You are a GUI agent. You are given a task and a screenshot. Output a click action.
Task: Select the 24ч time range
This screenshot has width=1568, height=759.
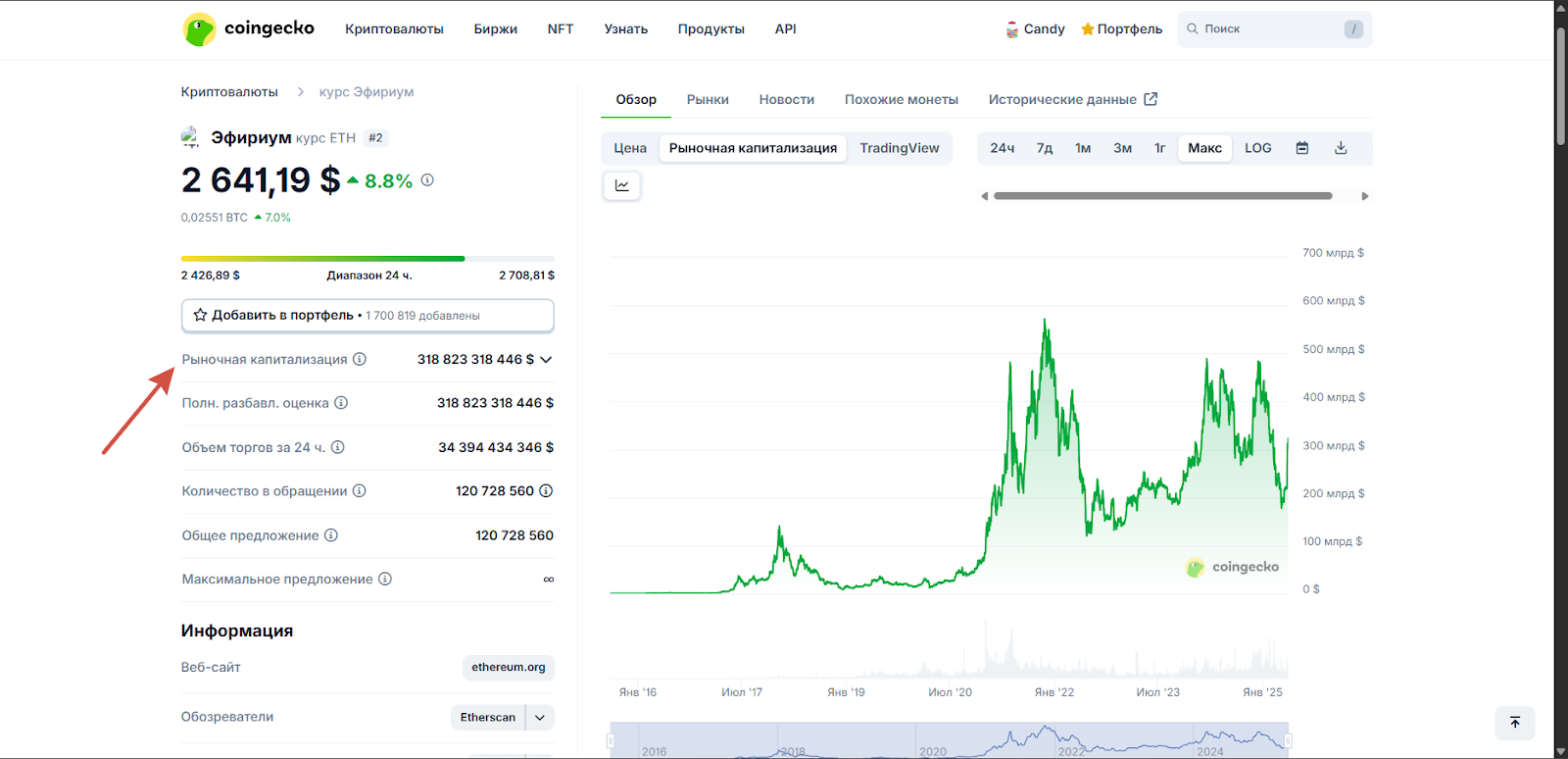click(x=1003, y=148)
